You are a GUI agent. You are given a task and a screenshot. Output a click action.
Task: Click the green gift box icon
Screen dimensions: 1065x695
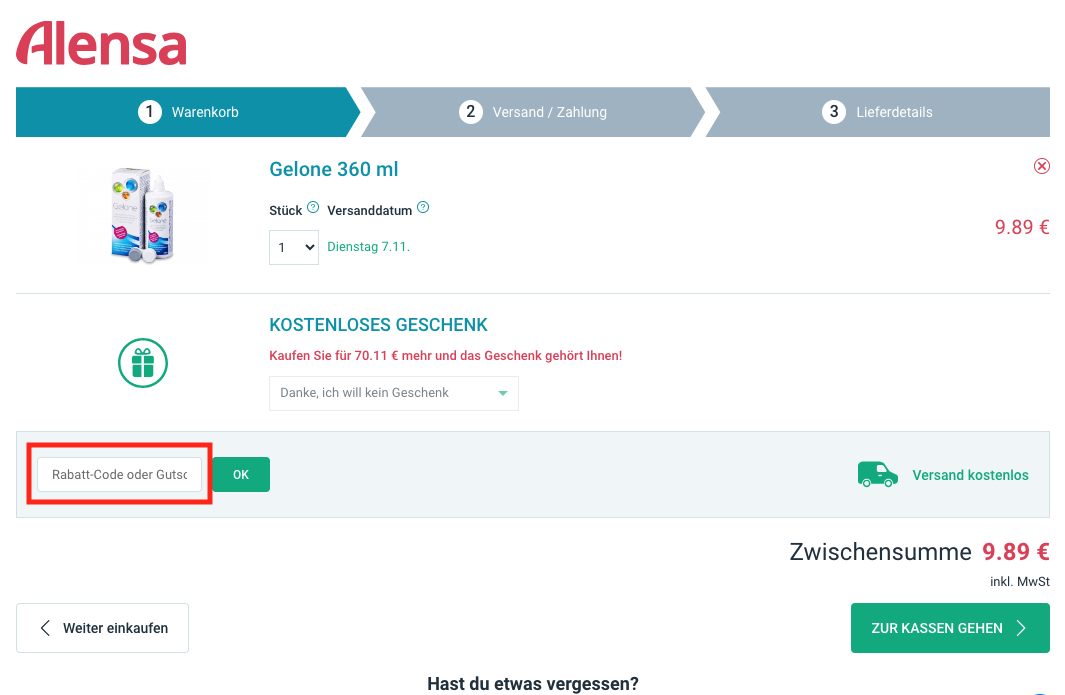(x=143, y=363)
